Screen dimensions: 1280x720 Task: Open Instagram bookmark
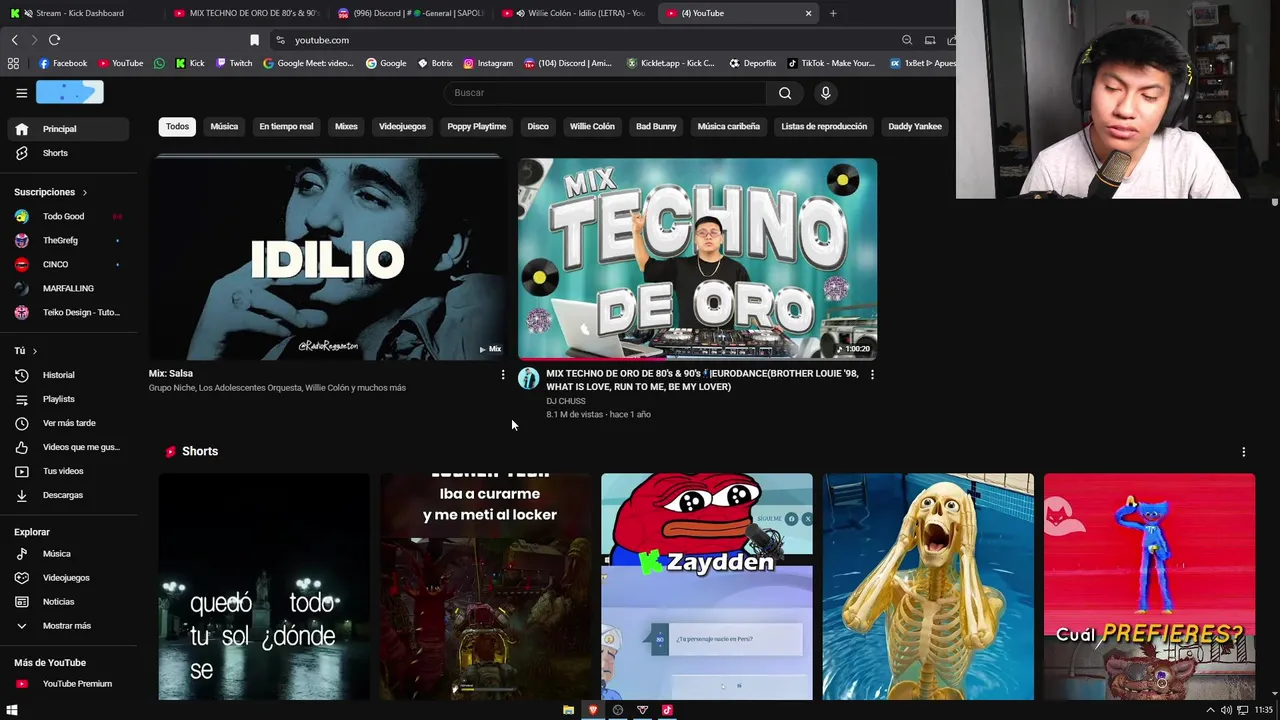click(488, 63)
